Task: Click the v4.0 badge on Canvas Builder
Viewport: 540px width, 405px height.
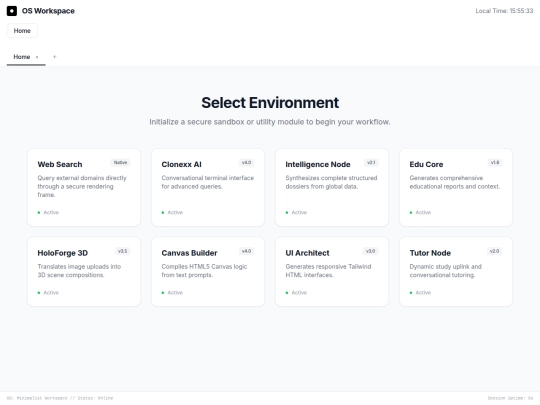Action: pyautogui.click(x=247, y=251)
